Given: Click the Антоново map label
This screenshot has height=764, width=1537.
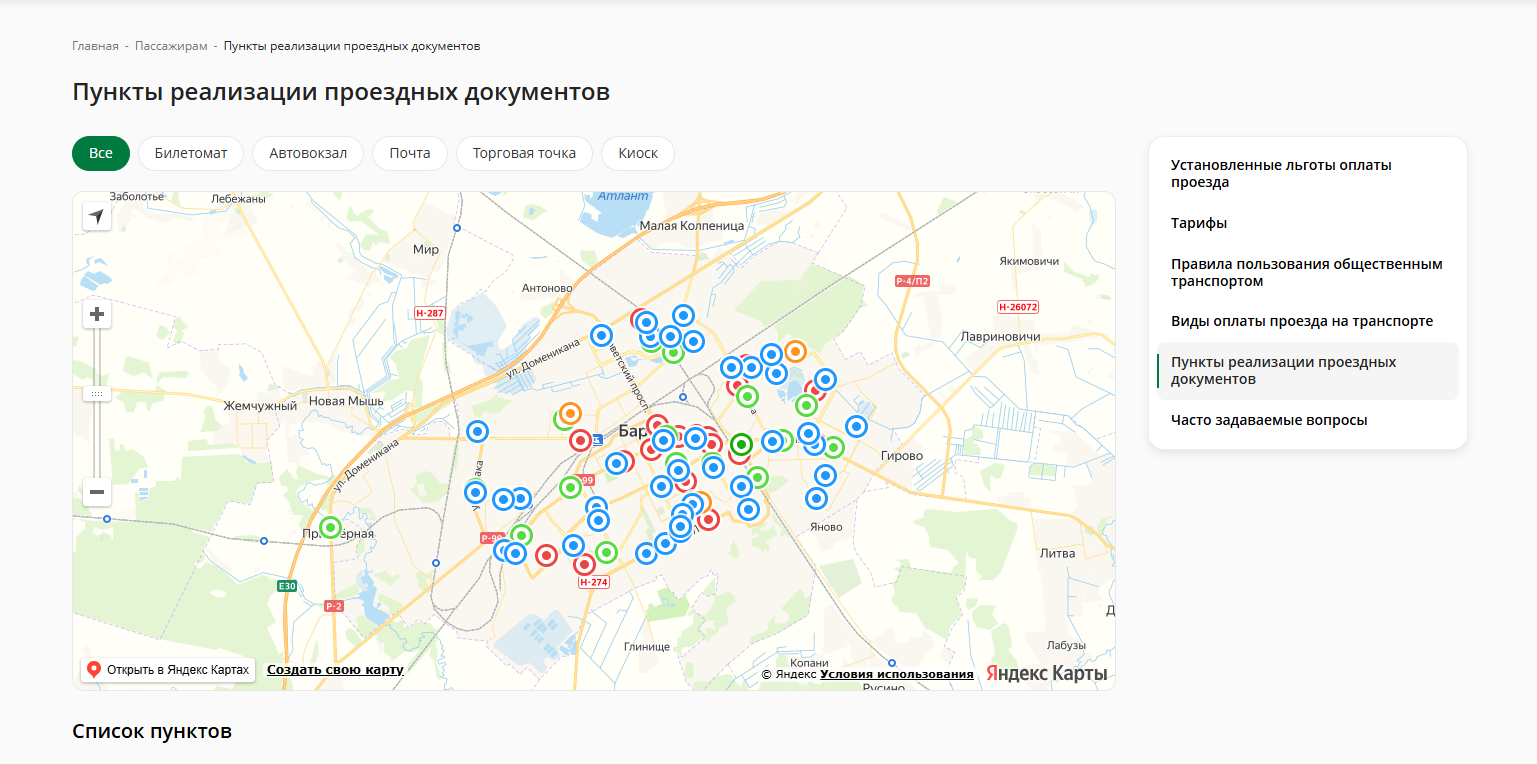Looking at the screenshot, I should pyautogui.click(x=547, y=288).
